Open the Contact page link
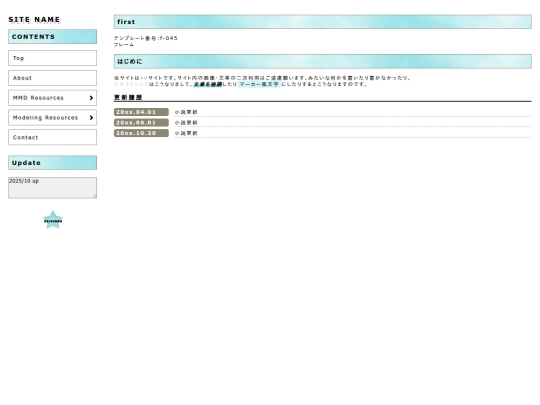 pos(52,137)
